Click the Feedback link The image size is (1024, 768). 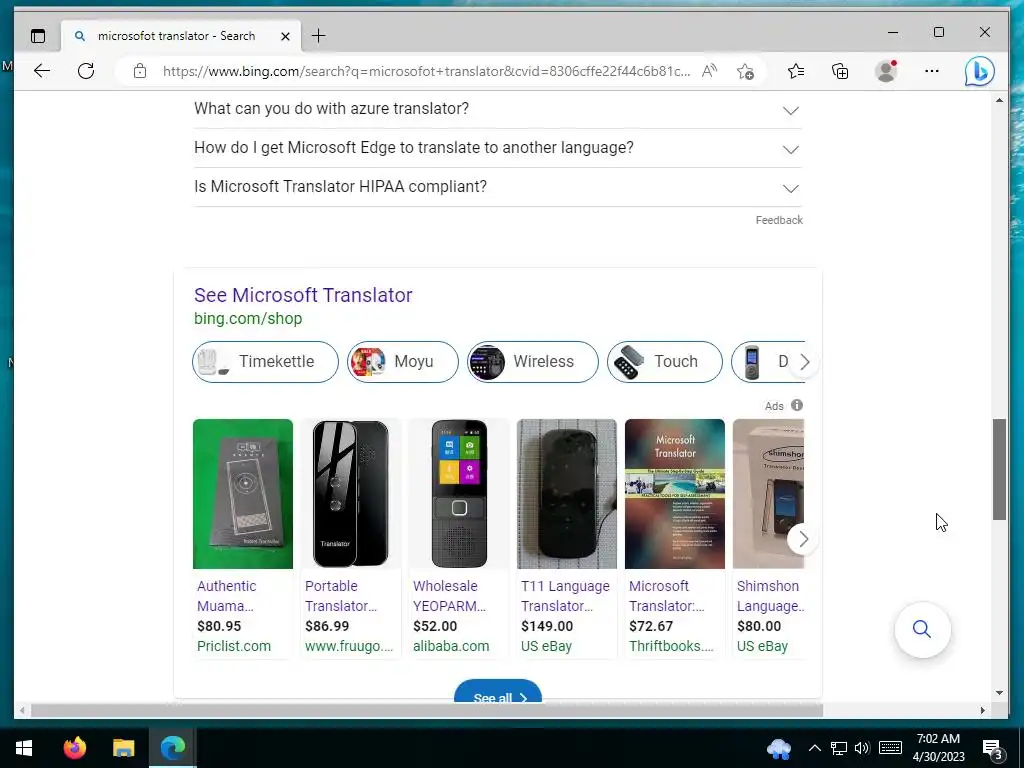pos(779,220)
